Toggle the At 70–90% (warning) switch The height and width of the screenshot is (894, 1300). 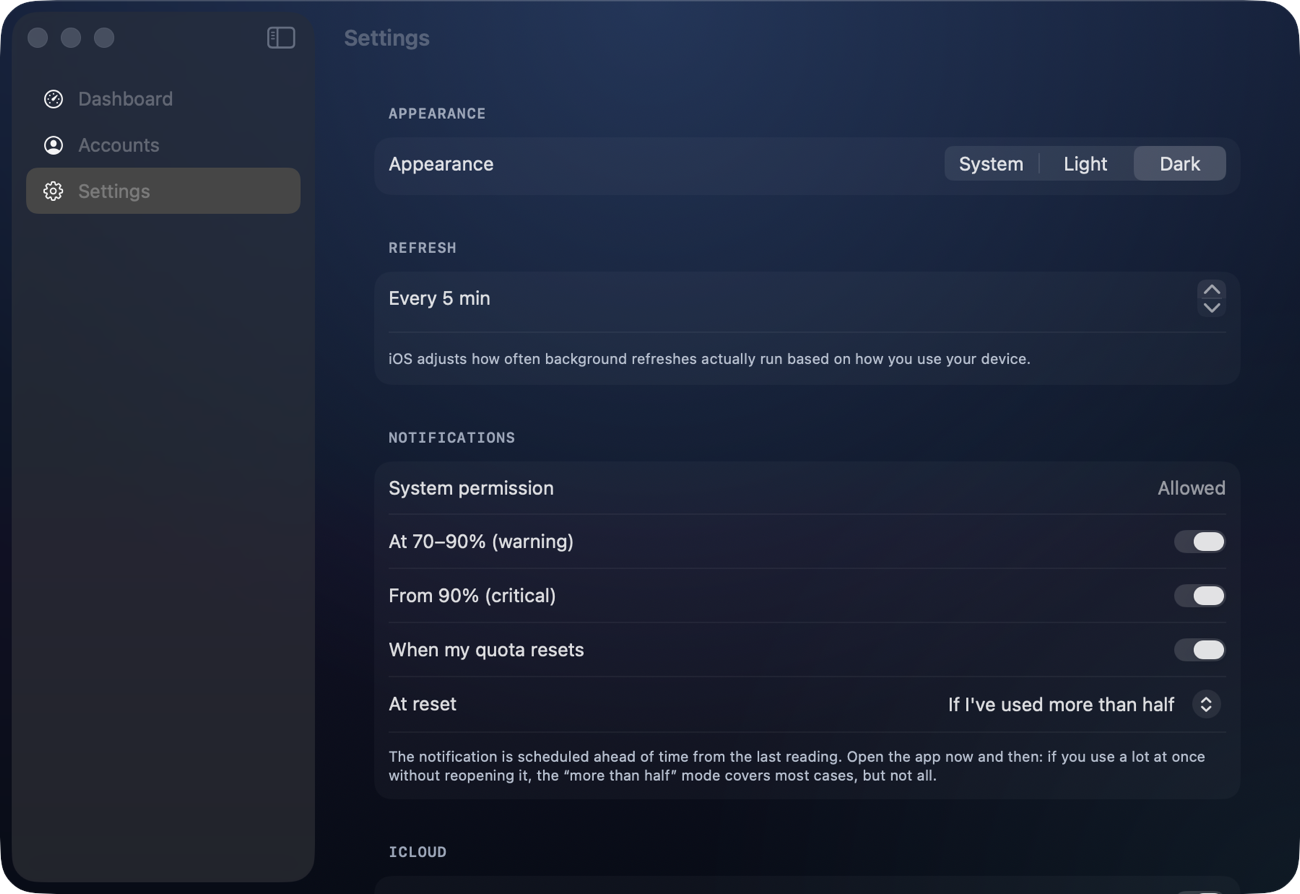(x=1200, y=542)
